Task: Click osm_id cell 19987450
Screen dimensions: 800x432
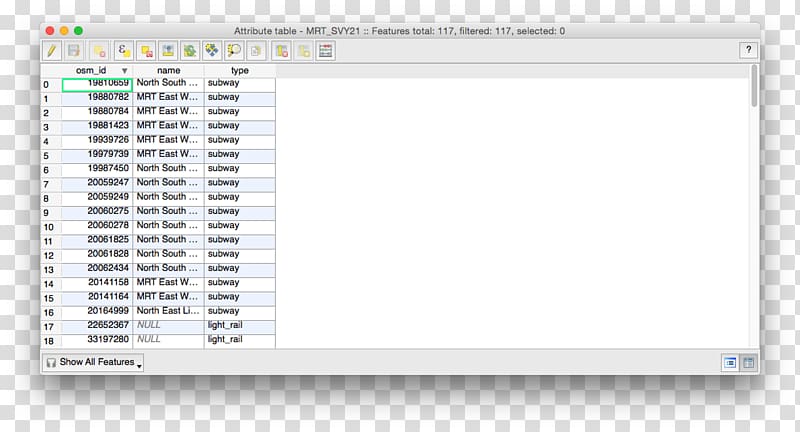Action: [97, 170]
